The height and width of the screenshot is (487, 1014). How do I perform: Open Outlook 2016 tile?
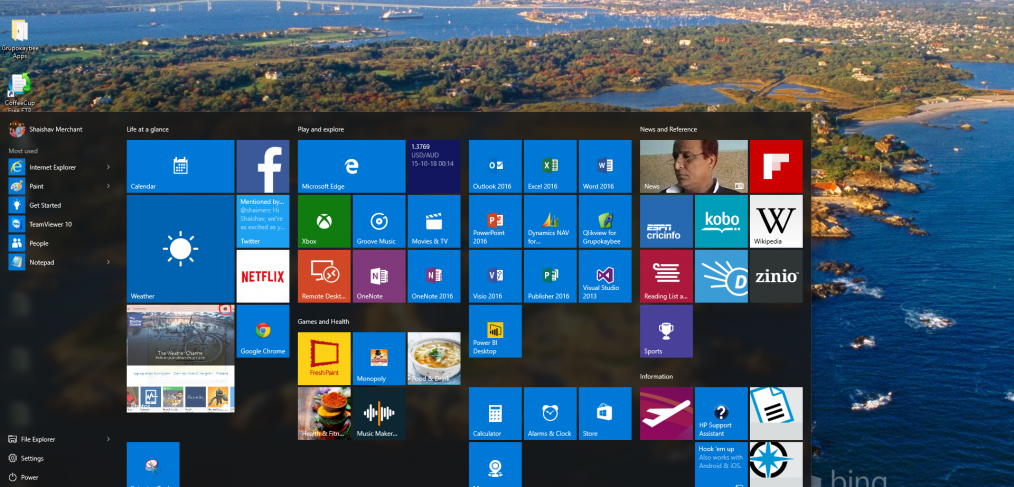[x=495, y=166]
